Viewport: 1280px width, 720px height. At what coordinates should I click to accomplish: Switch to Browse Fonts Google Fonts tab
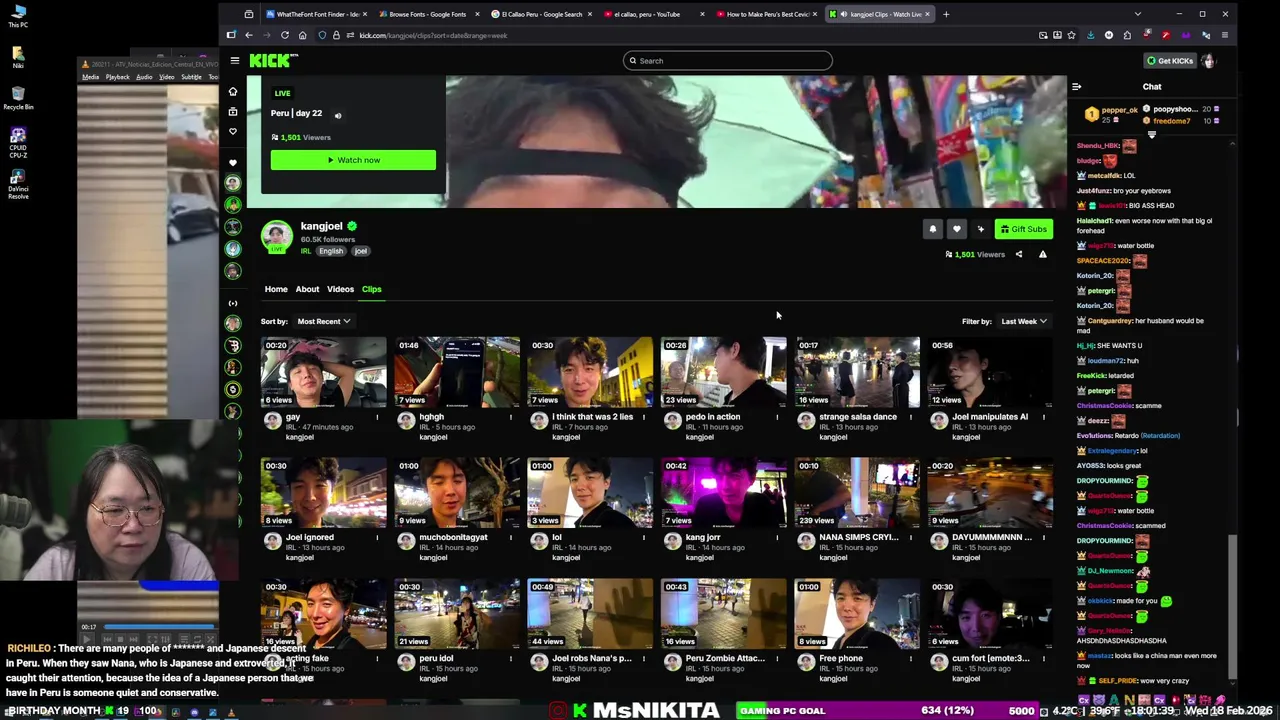pyautogui.click(x=427, y=14)
